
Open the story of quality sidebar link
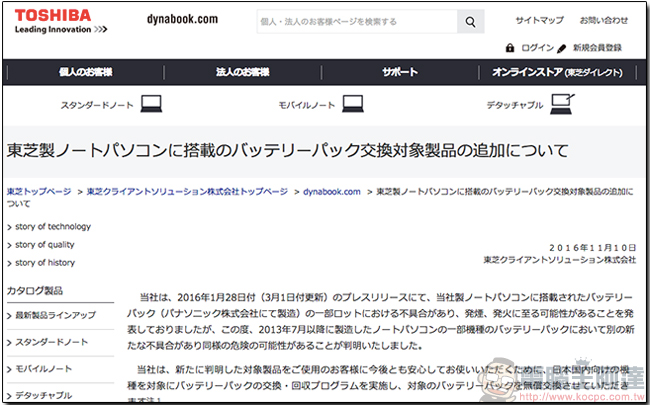pos(45,245)
